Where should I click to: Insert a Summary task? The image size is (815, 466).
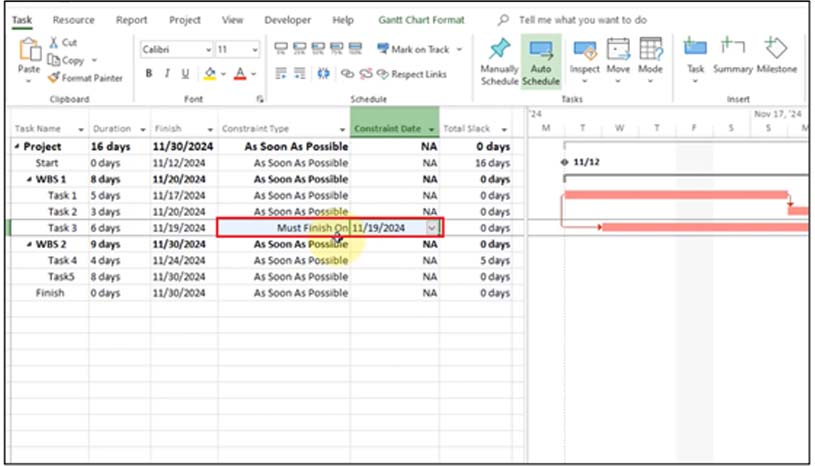click(x=732, y=55)
